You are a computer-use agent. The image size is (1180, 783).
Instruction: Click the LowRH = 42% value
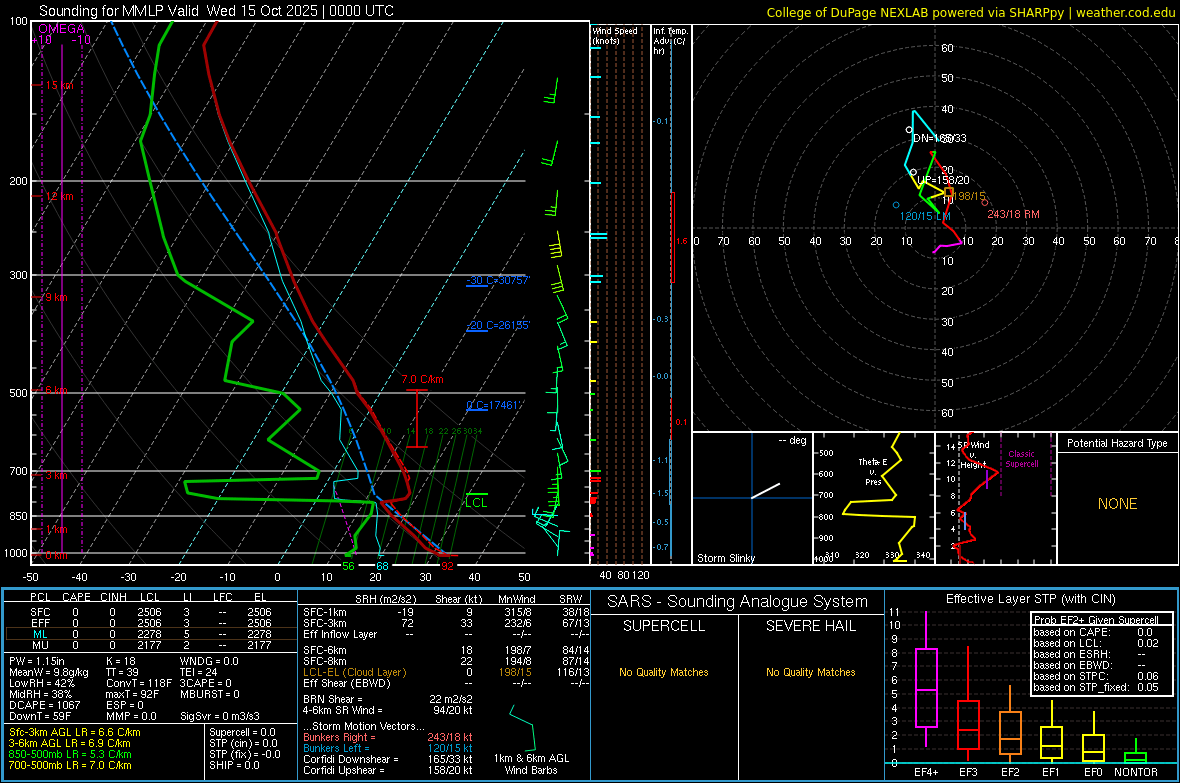(41, 683)
